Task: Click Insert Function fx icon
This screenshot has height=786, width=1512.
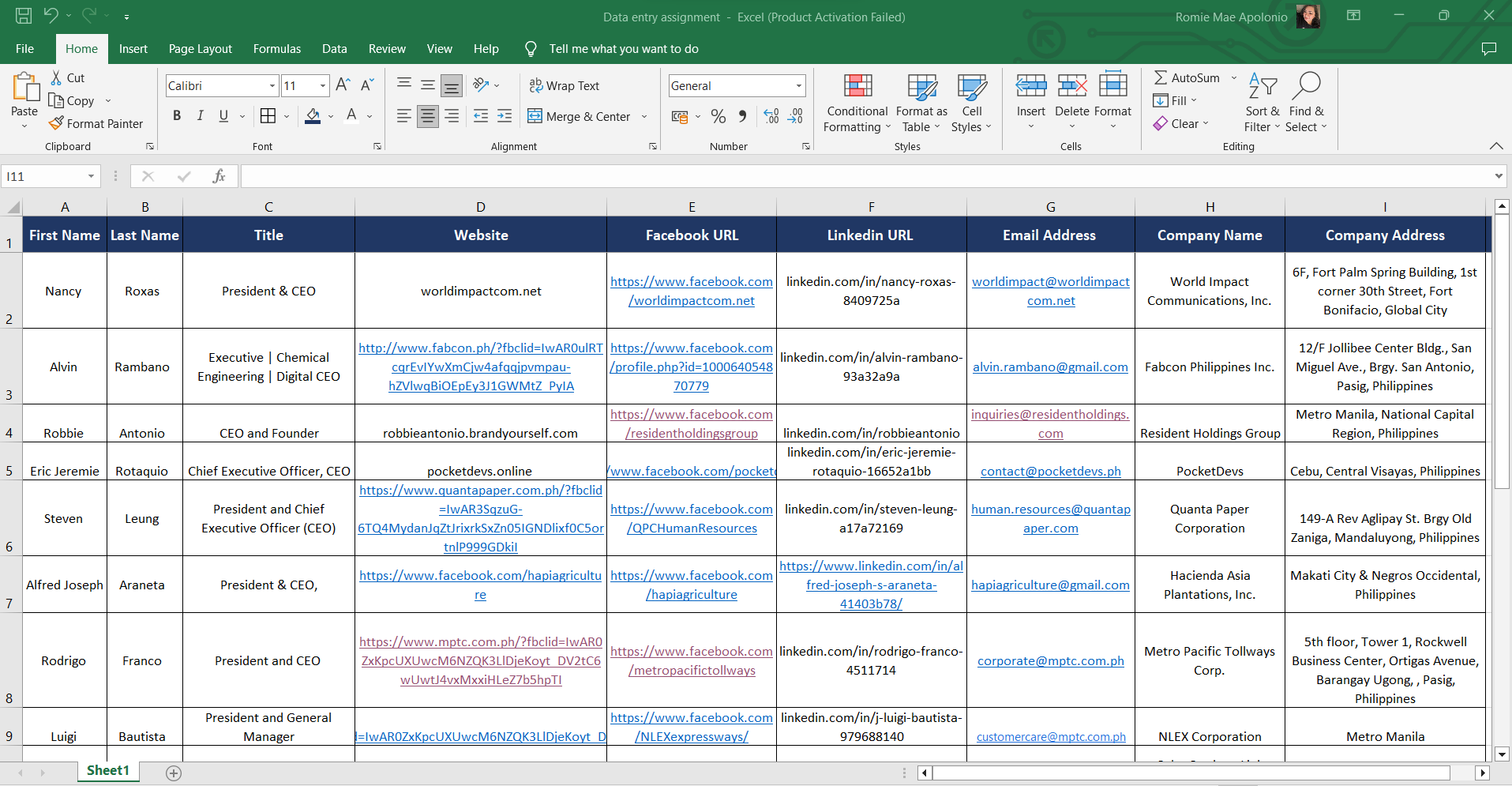Action: tap(219, 176)
